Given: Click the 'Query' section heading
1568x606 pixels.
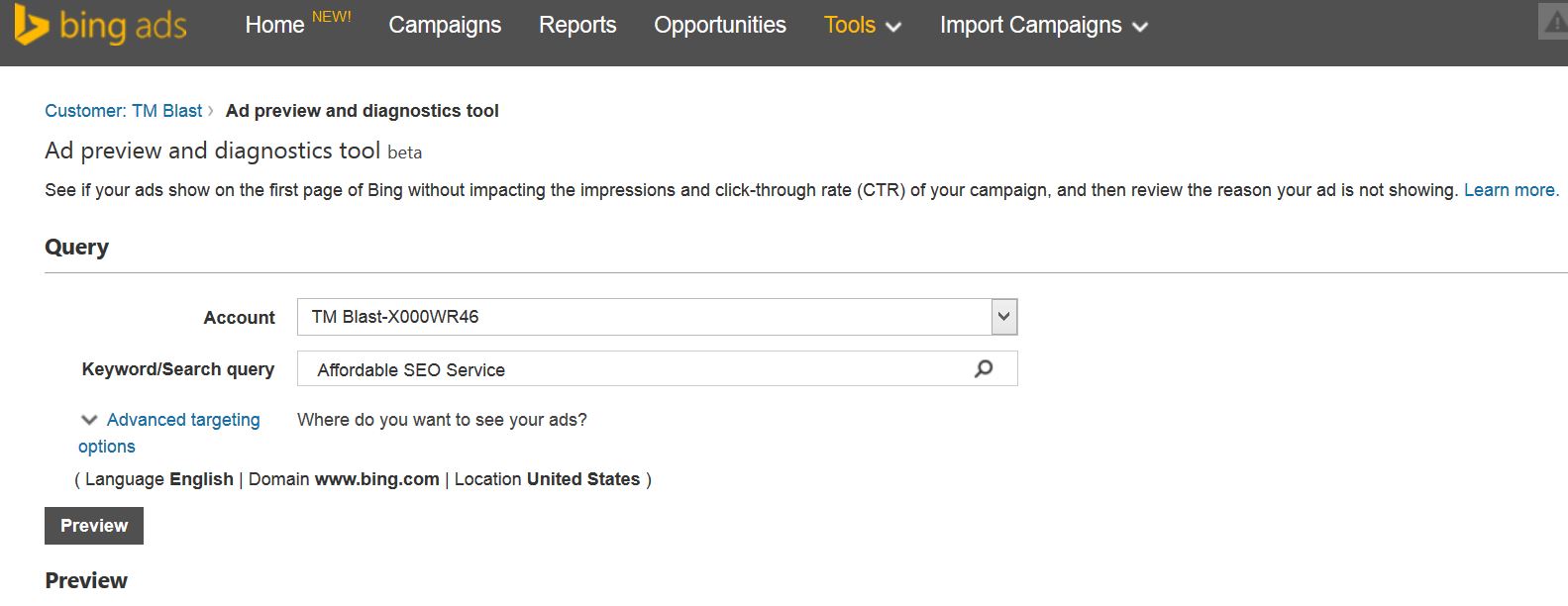Looking at the screenshot, I should pos(77,248).
